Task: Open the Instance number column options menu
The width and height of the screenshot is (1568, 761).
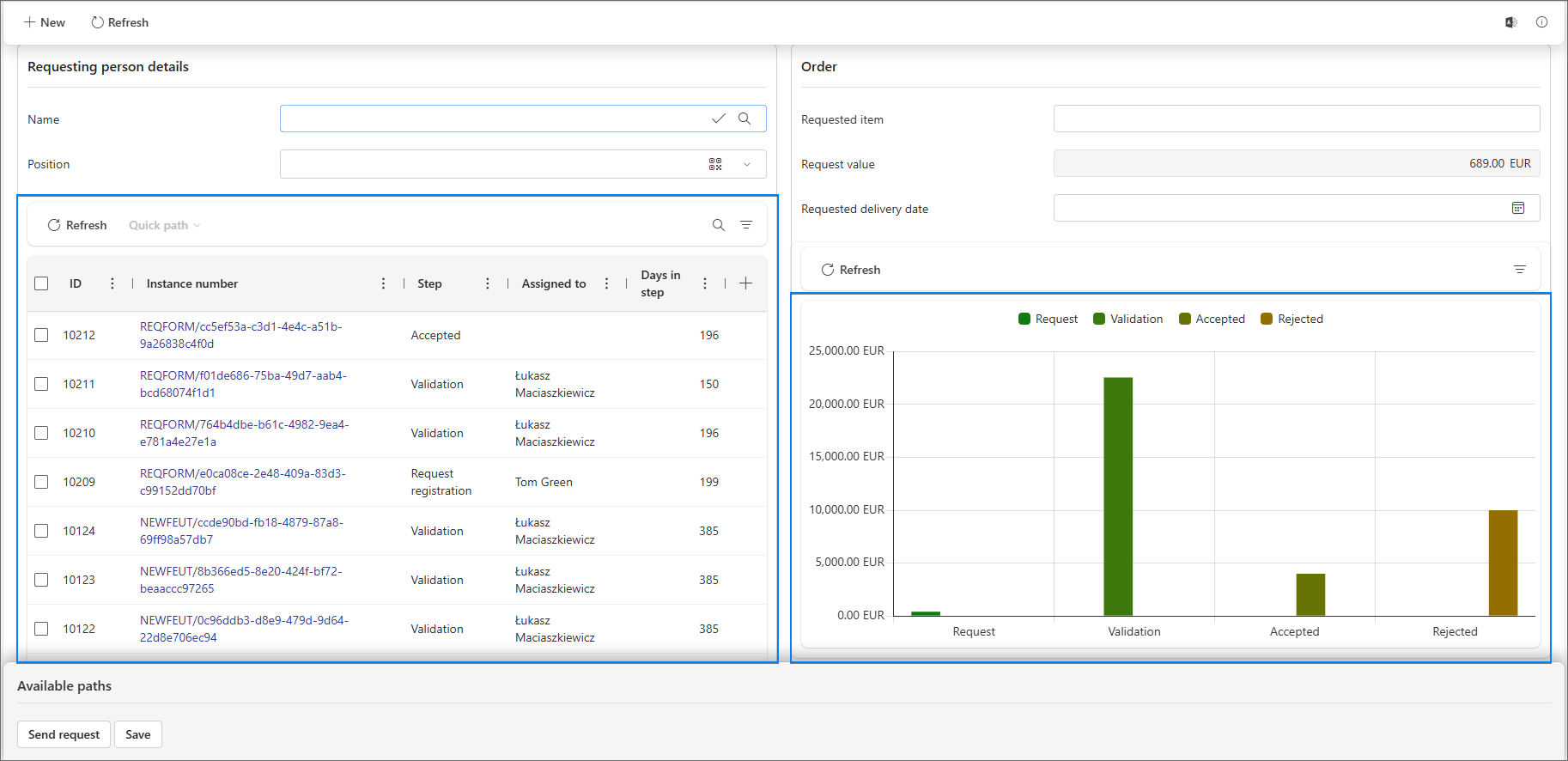Action: [x=383, y=283]
